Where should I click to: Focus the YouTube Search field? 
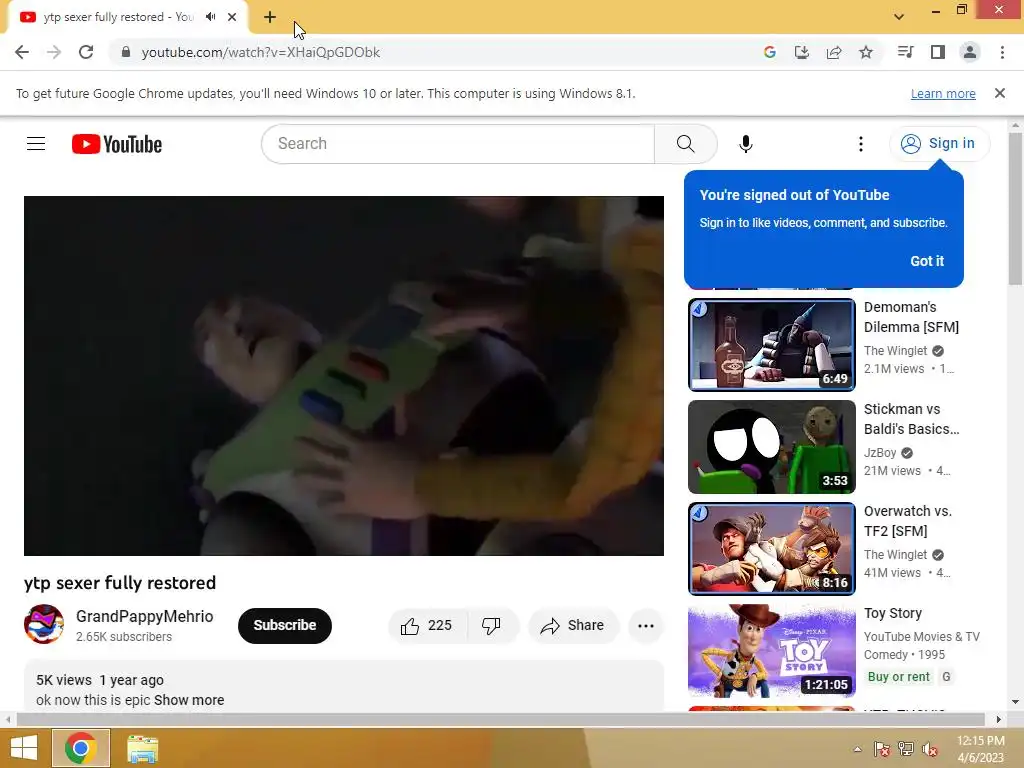[458, 144]
